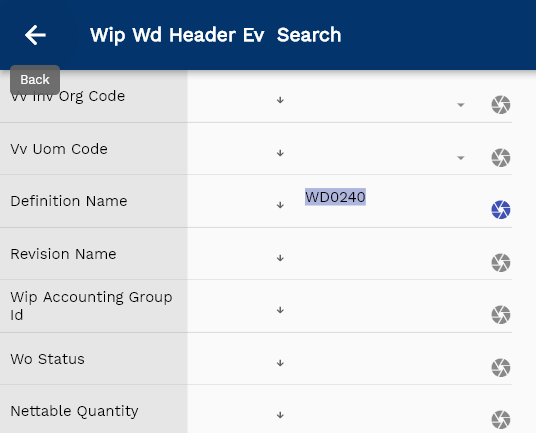Tap the camera icon for Revision Name
536x433 pixels.
coord(501,262)
